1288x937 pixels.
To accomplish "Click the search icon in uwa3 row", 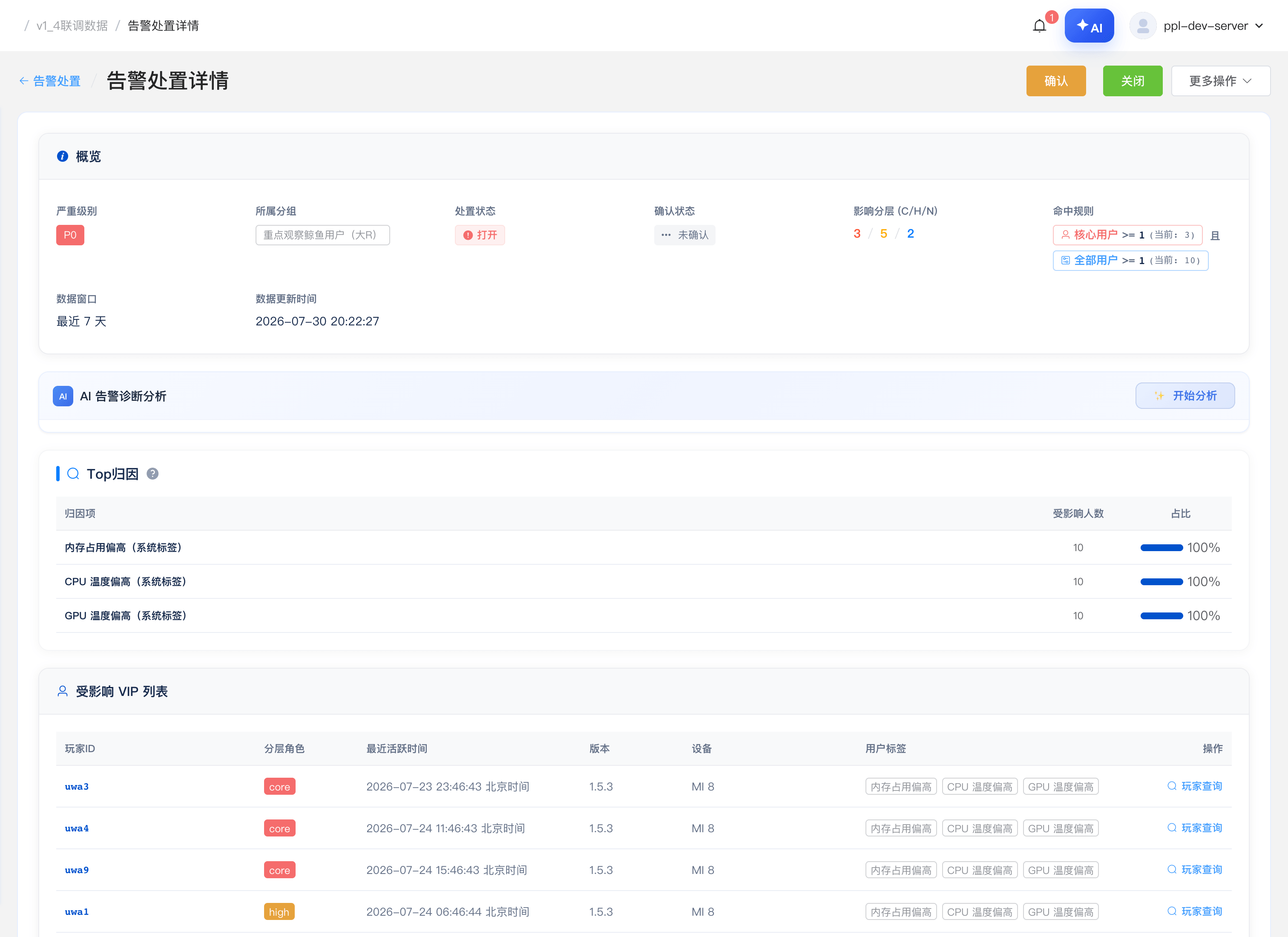I will (x=1172, y=786).
